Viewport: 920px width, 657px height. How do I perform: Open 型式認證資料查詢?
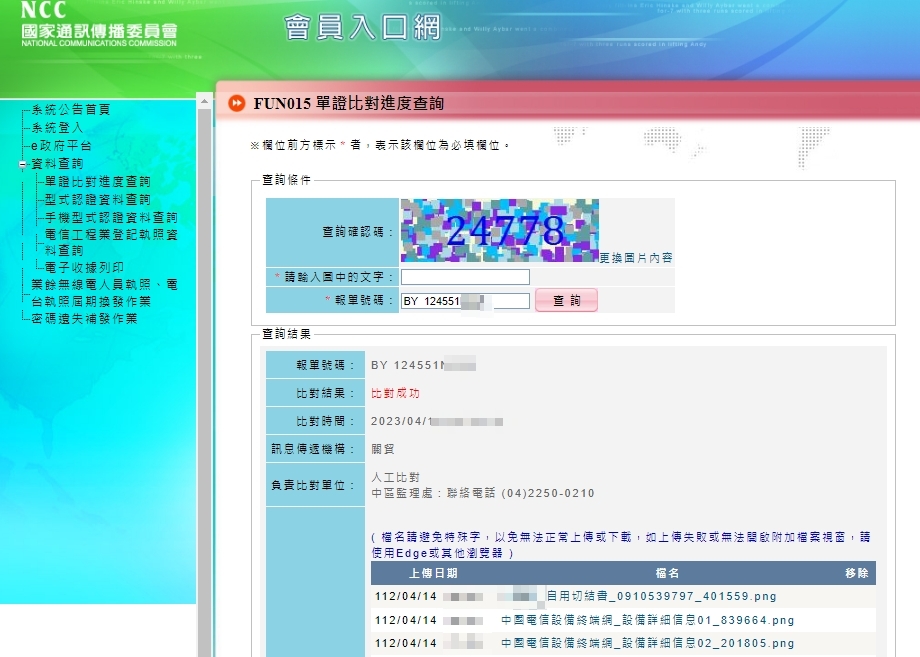[97, 200]
